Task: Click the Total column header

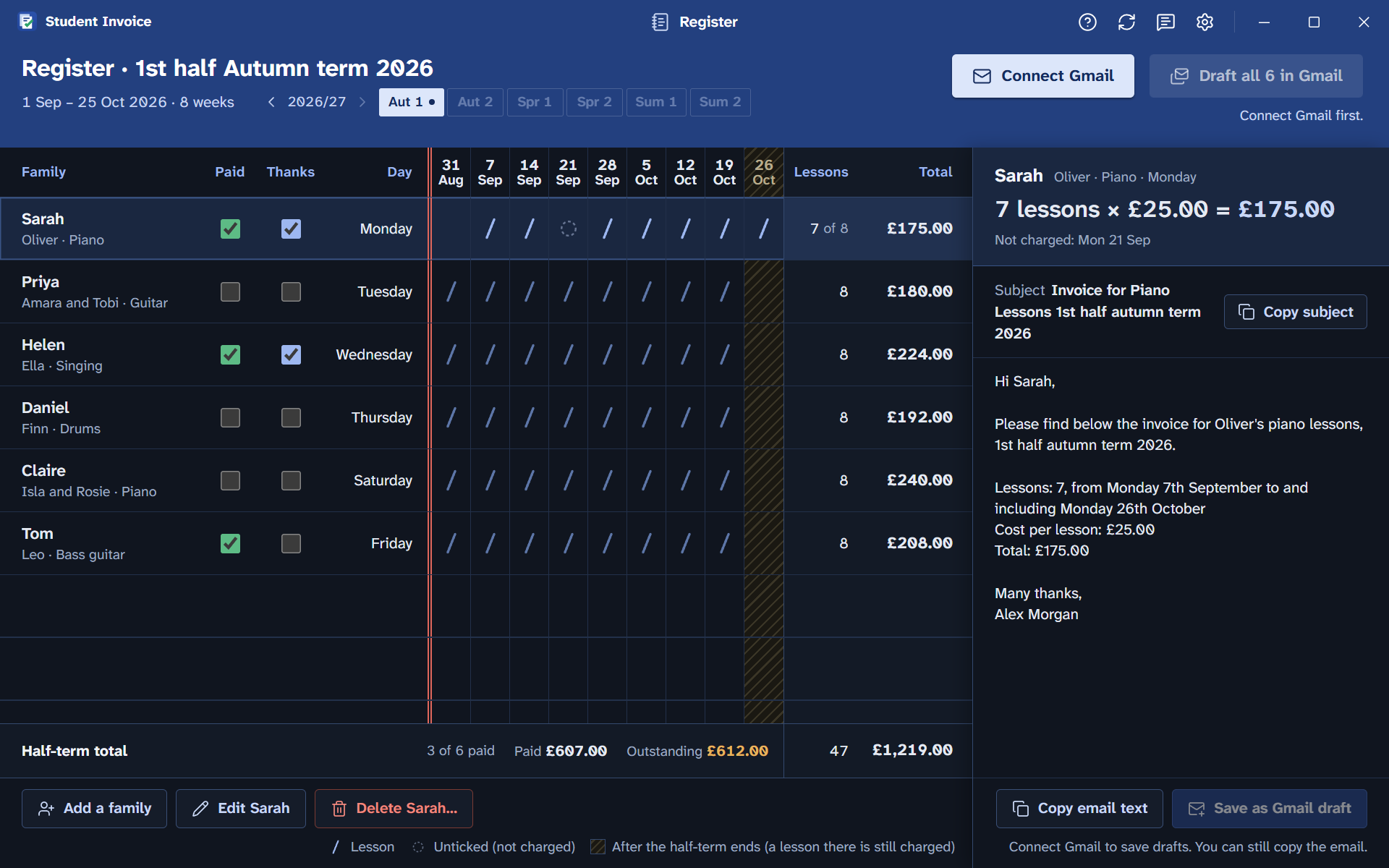Action: click(x=935, y=172)
